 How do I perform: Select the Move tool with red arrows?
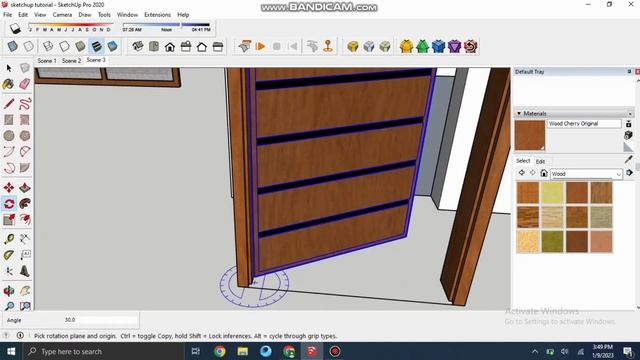point(9,187)
